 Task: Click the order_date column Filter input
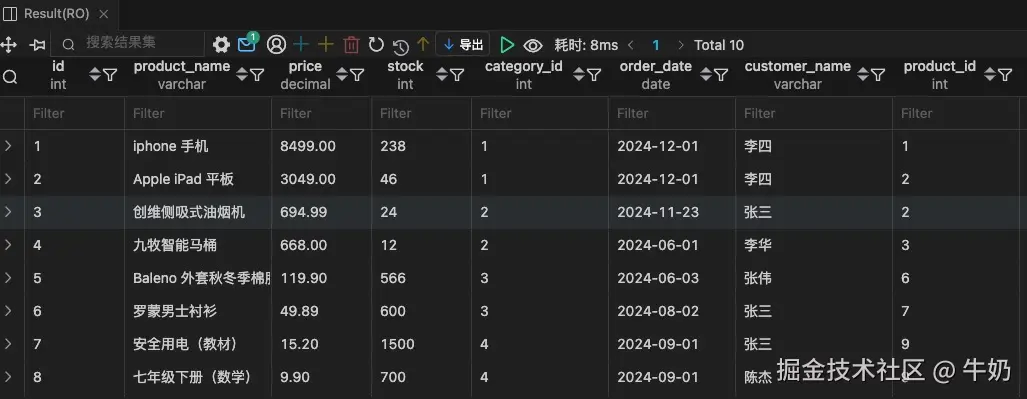pyautogui.click(x=672, y=113)
